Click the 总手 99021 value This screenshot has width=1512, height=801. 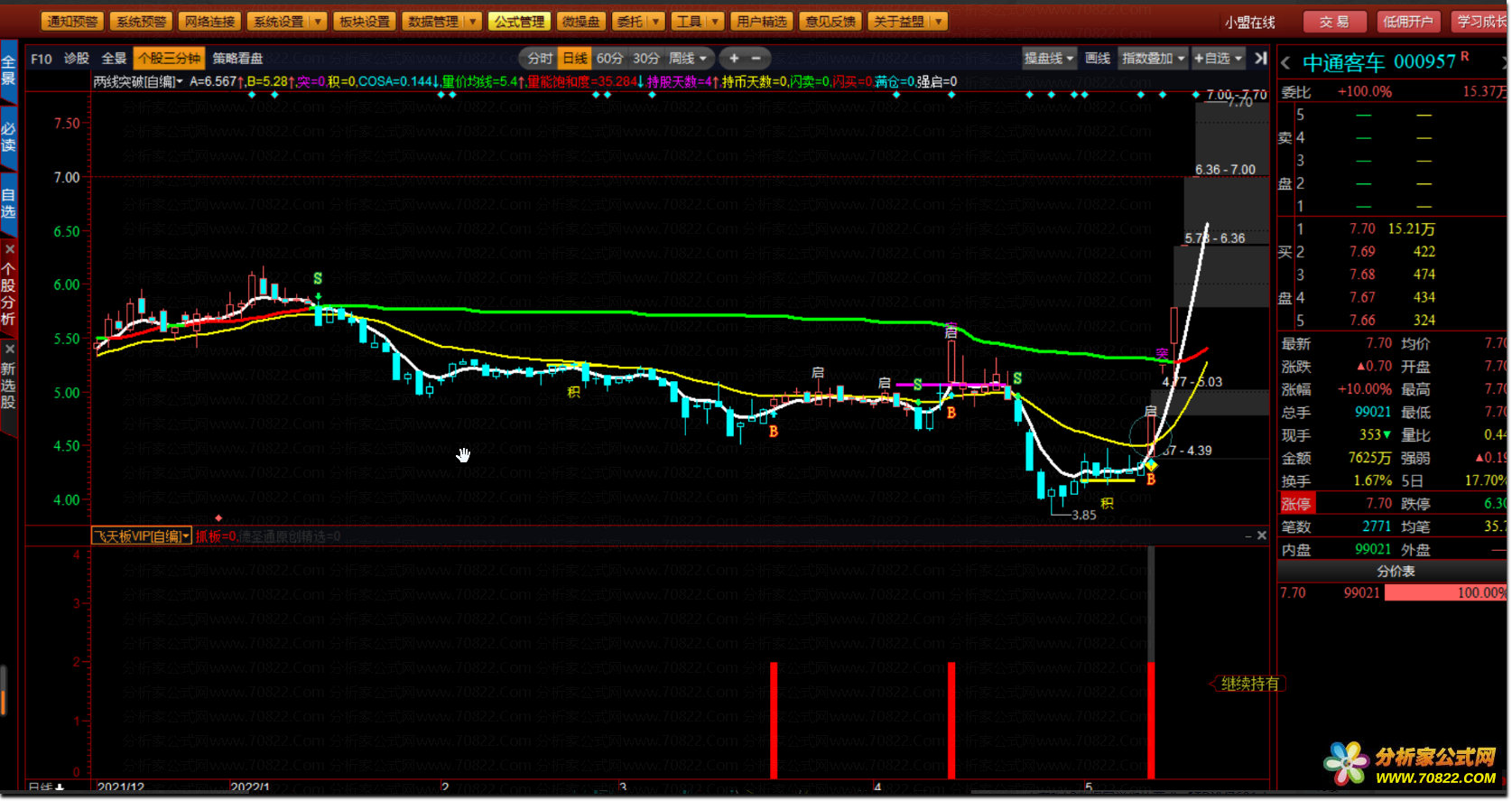tap(1372, 413)
